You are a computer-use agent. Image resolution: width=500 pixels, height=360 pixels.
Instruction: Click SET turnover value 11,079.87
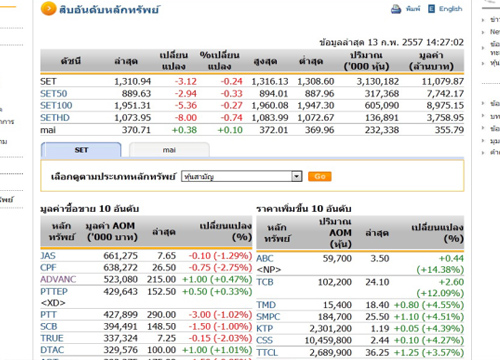coord(443,82)
